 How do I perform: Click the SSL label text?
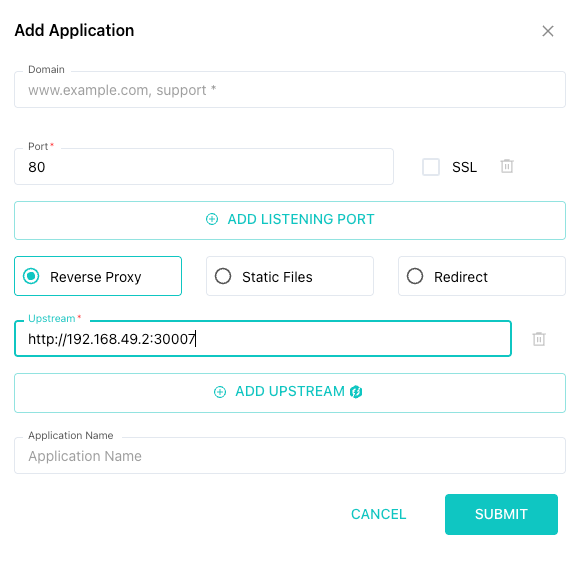(x=464, y=167)
